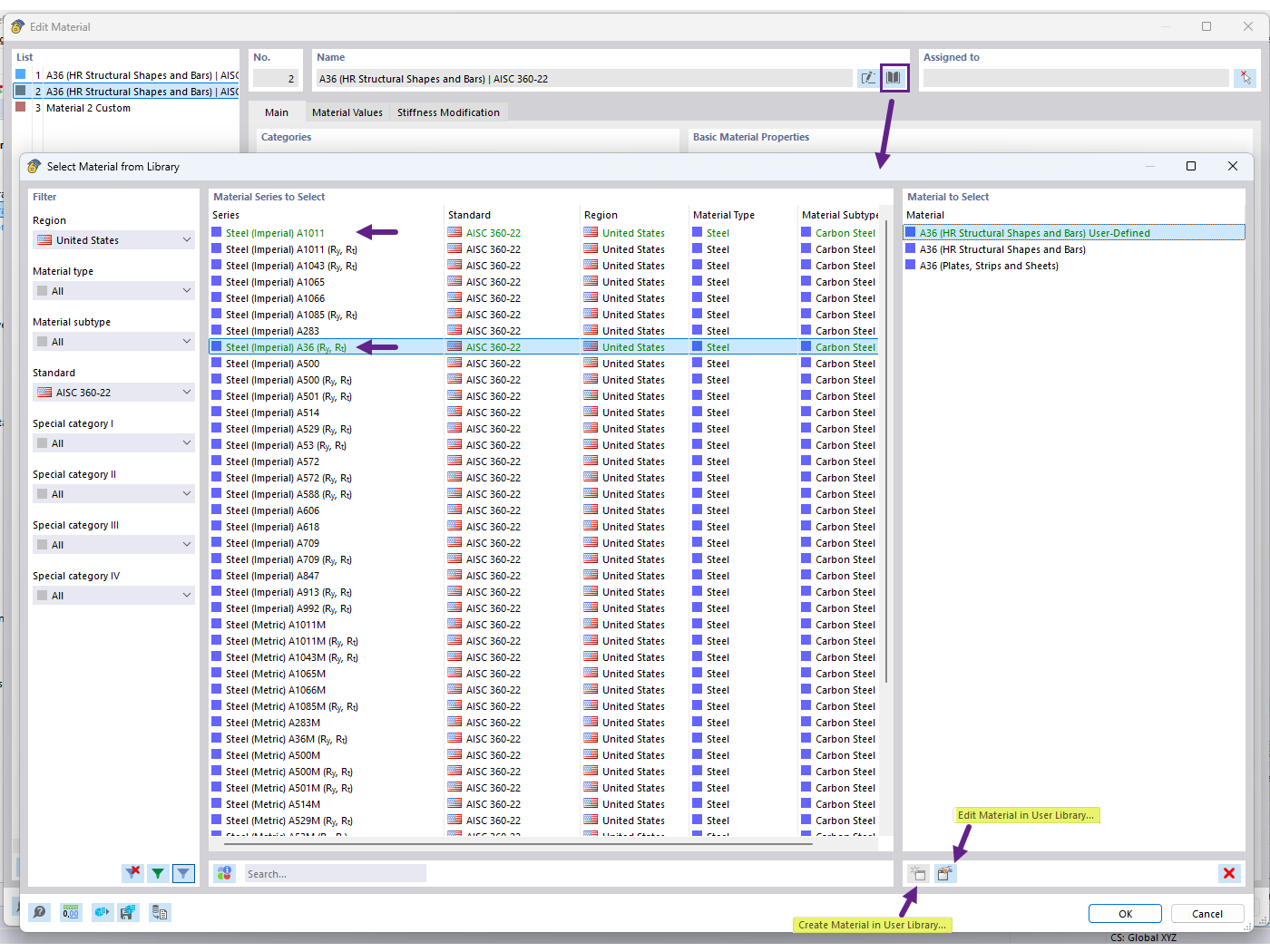Remove selection with the red X icon
The width and height of the screenshot is (1270, 952).
point(1229,873)
